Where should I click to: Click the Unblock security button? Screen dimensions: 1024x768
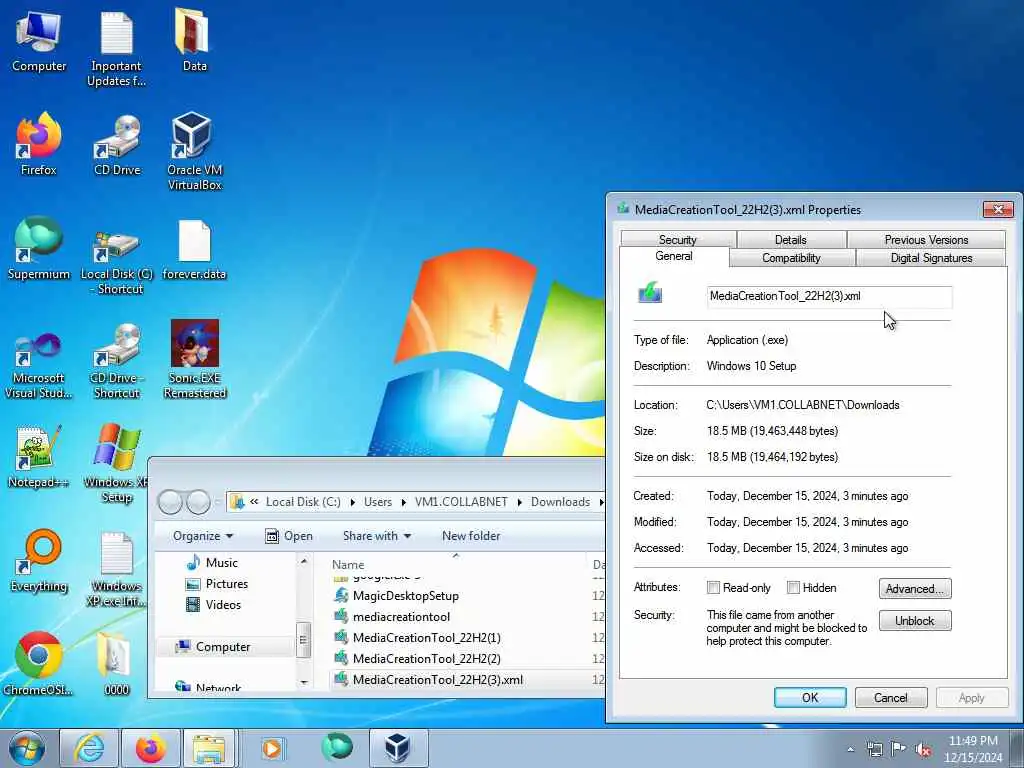pos(915,620)
